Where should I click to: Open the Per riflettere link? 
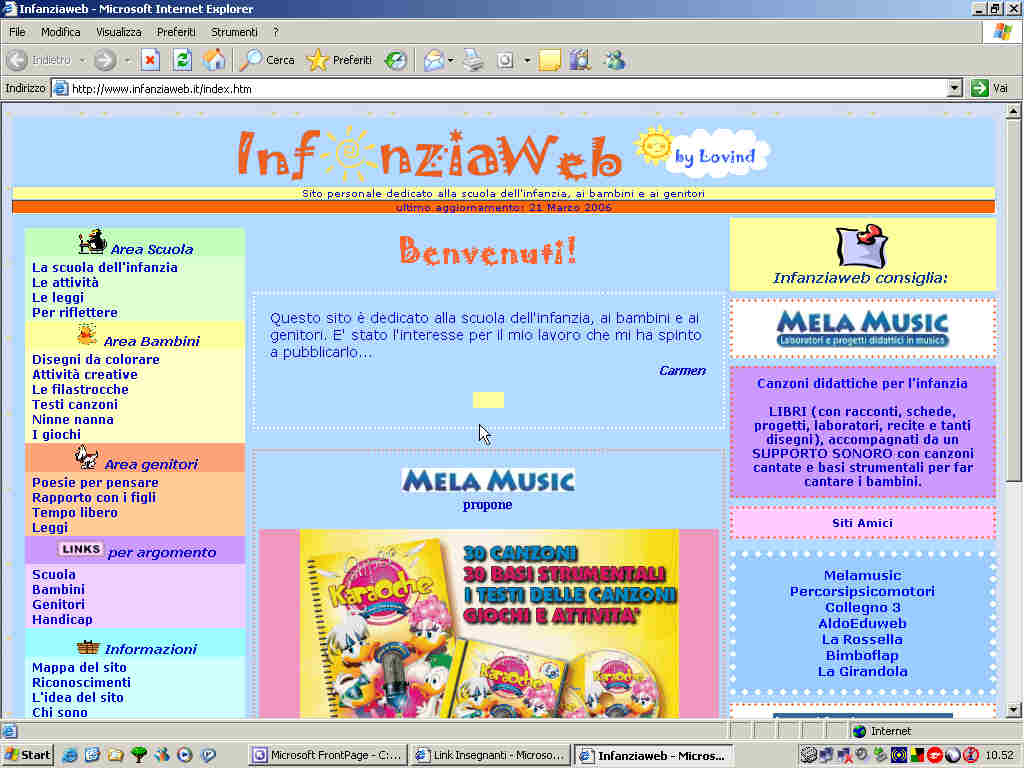pos(74,312)
